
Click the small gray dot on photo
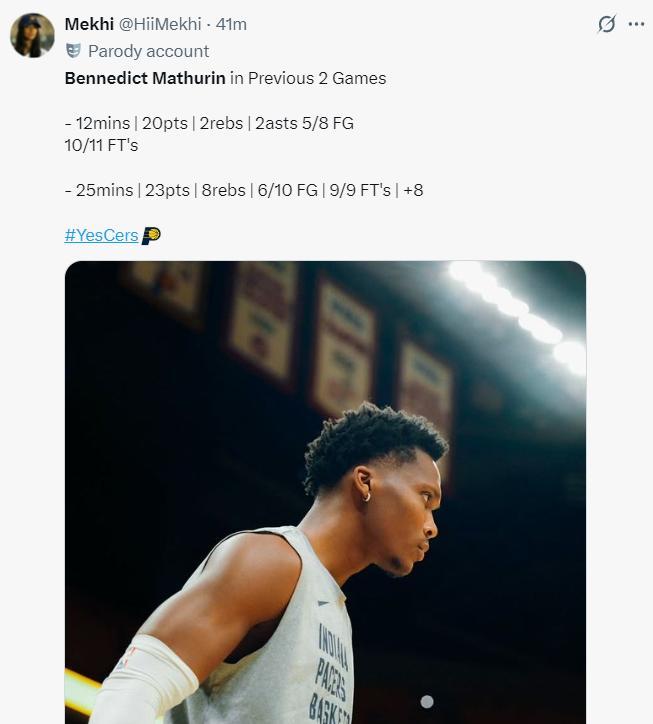(x=427, y=702)
